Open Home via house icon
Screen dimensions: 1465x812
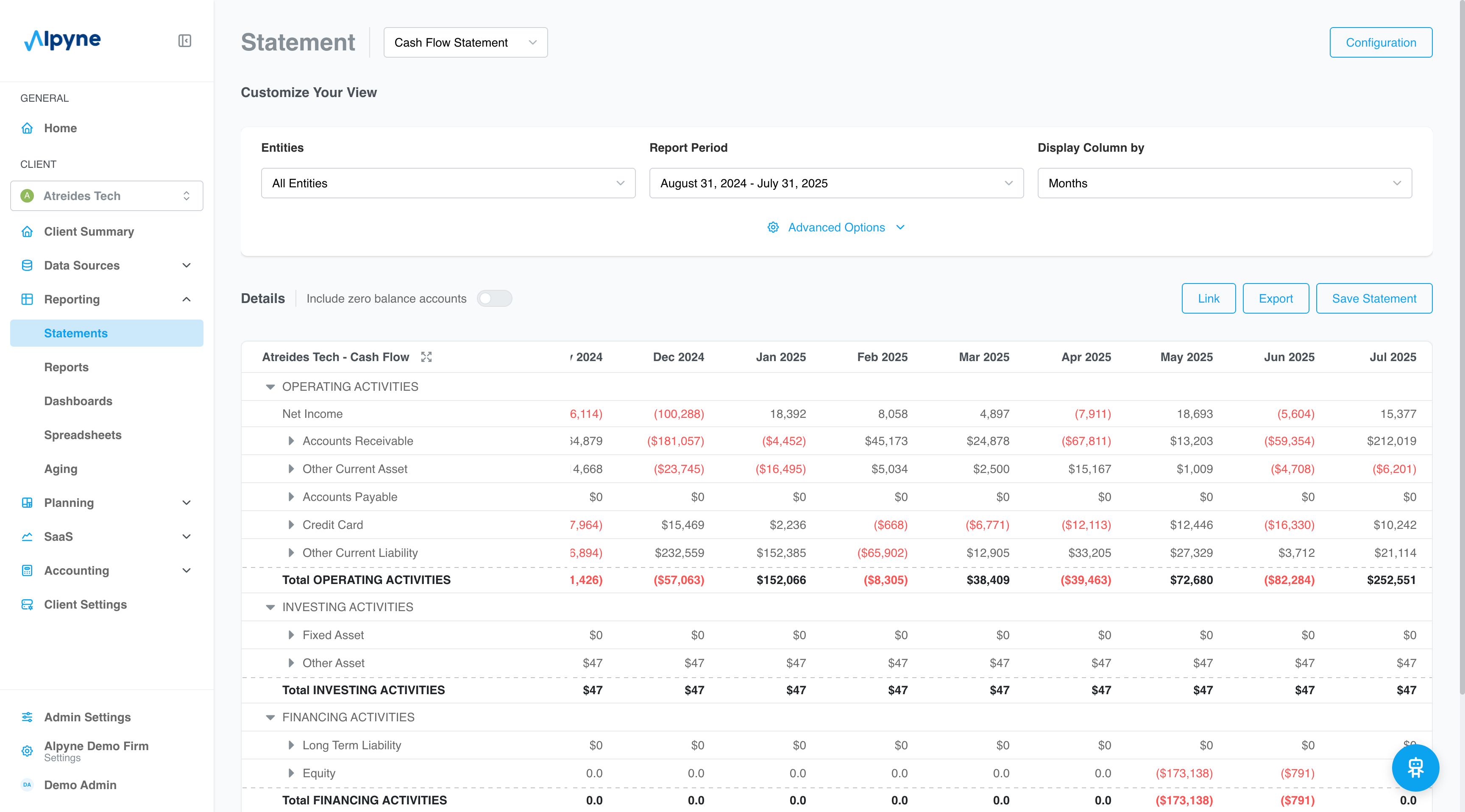tap(27, 128)
